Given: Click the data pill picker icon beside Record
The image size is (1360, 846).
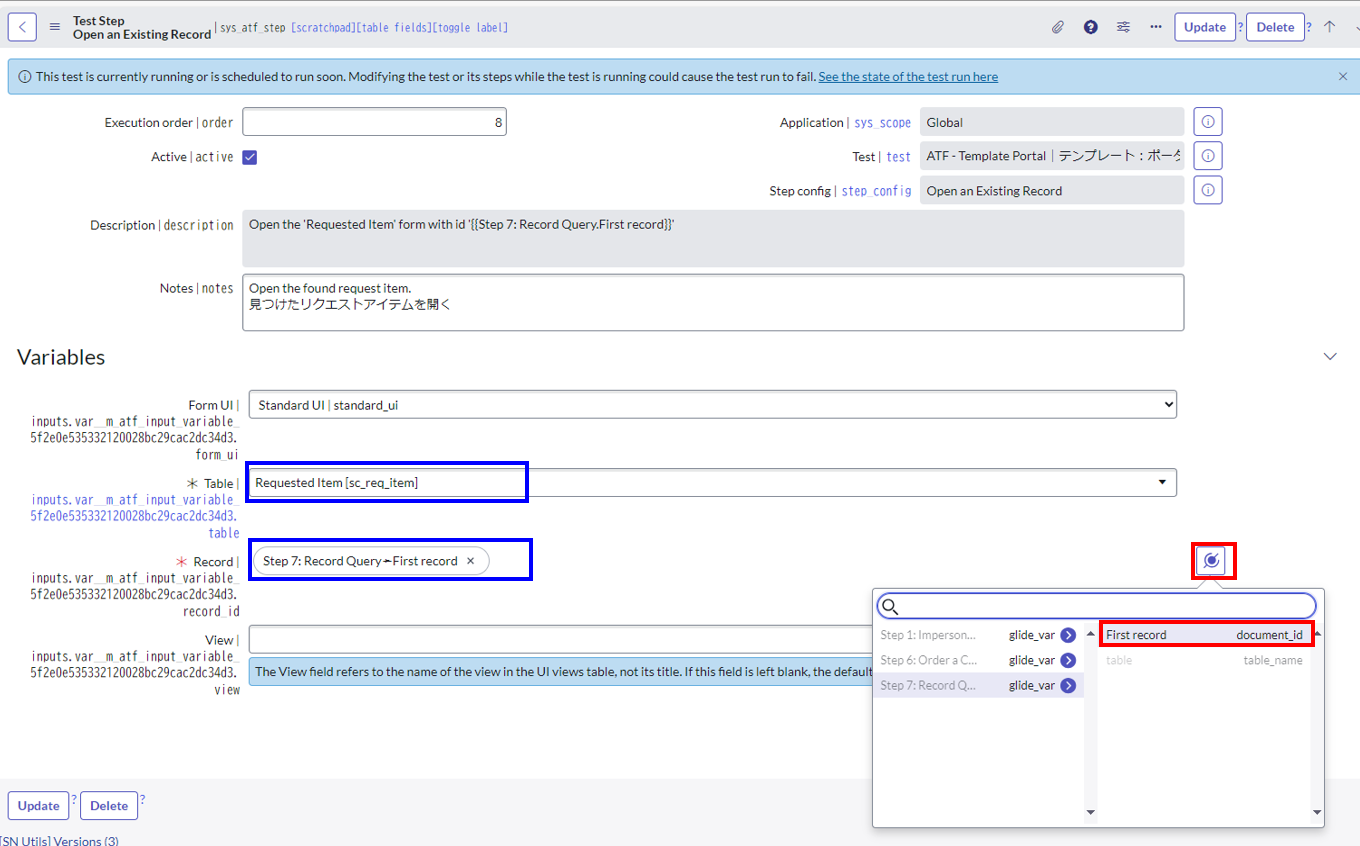Looking at the screenshot, I should (x=1213, y=561).
